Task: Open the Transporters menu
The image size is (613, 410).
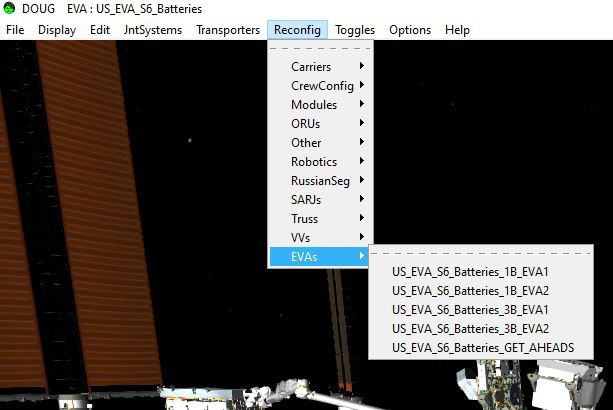Action: click(227, 30)
